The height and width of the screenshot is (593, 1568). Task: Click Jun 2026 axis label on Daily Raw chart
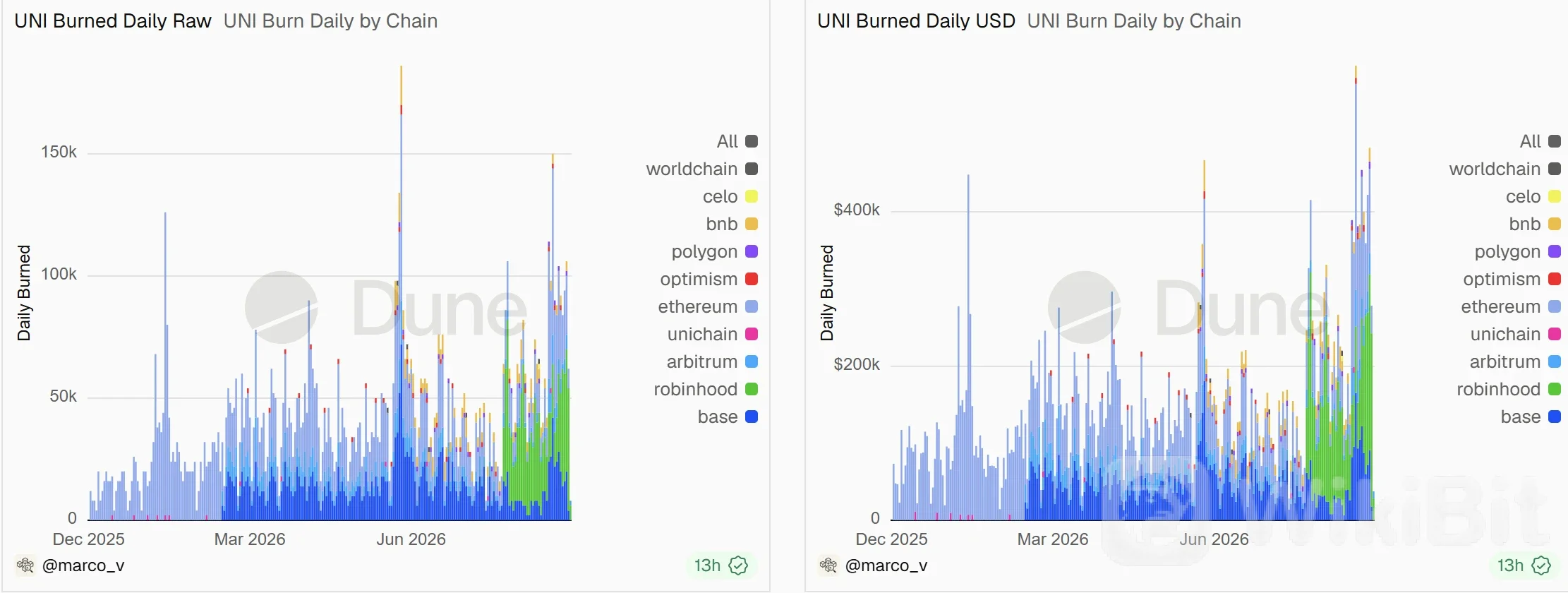[411, 539]
